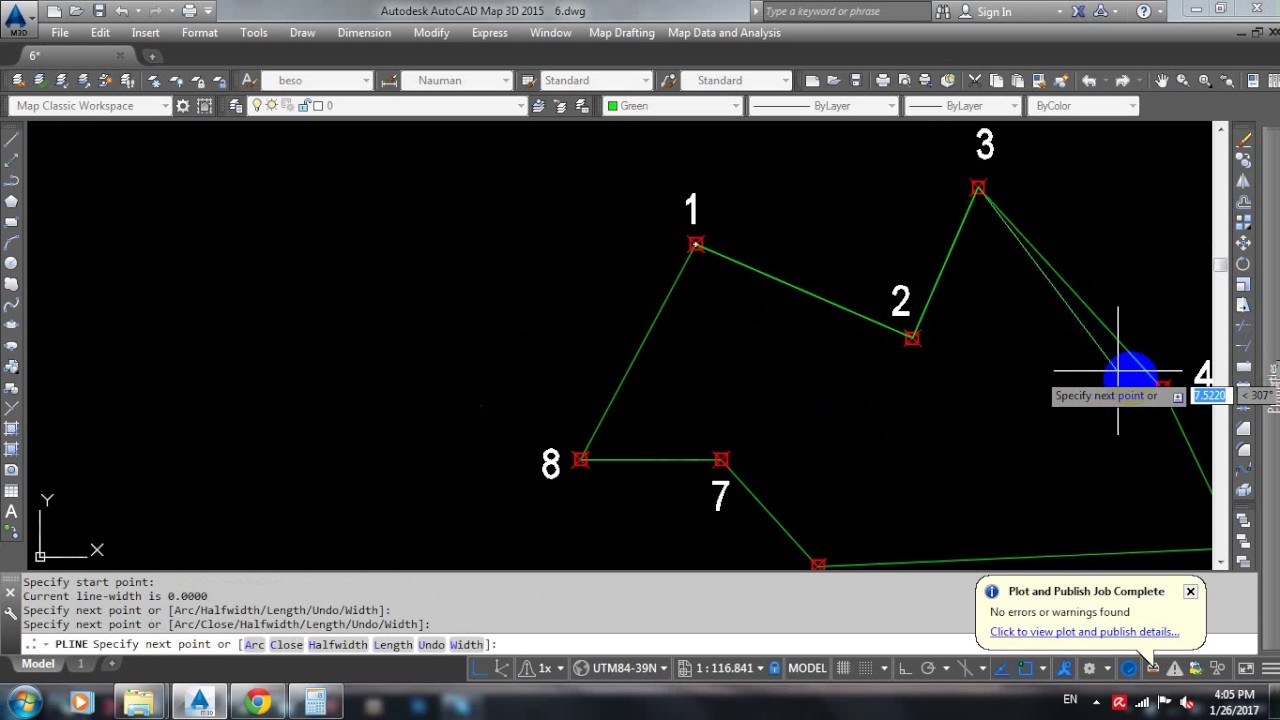Open the Text Style manager icon
This screenshot has height=720, width=1280.
249,80
